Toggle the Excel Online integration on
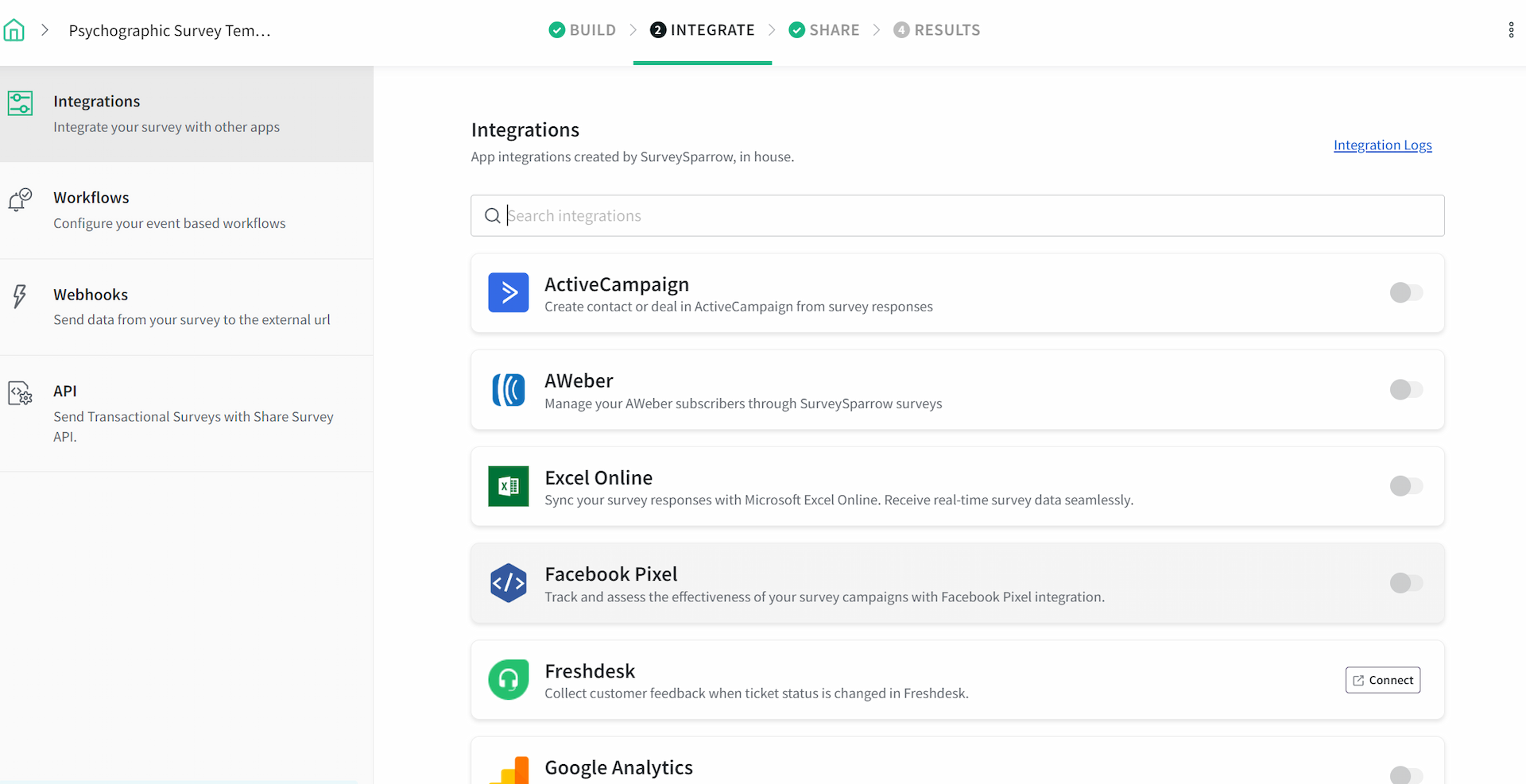This screenshot has height=784, width=1526. 1405,485
